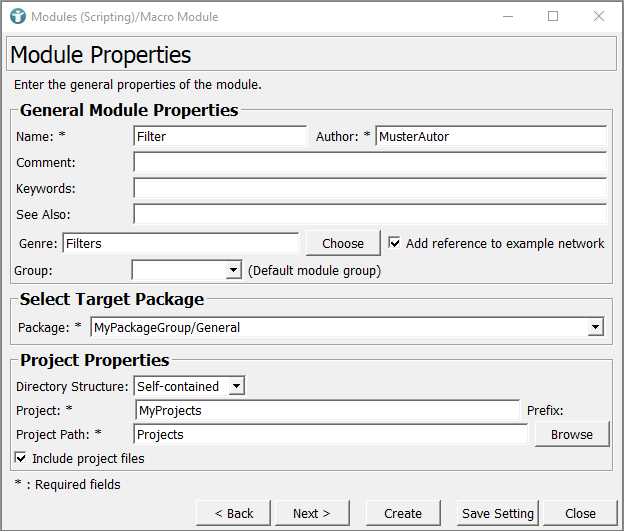Uncheck Include project files
Screen dimensions: 624x531
tap(22, 459)
